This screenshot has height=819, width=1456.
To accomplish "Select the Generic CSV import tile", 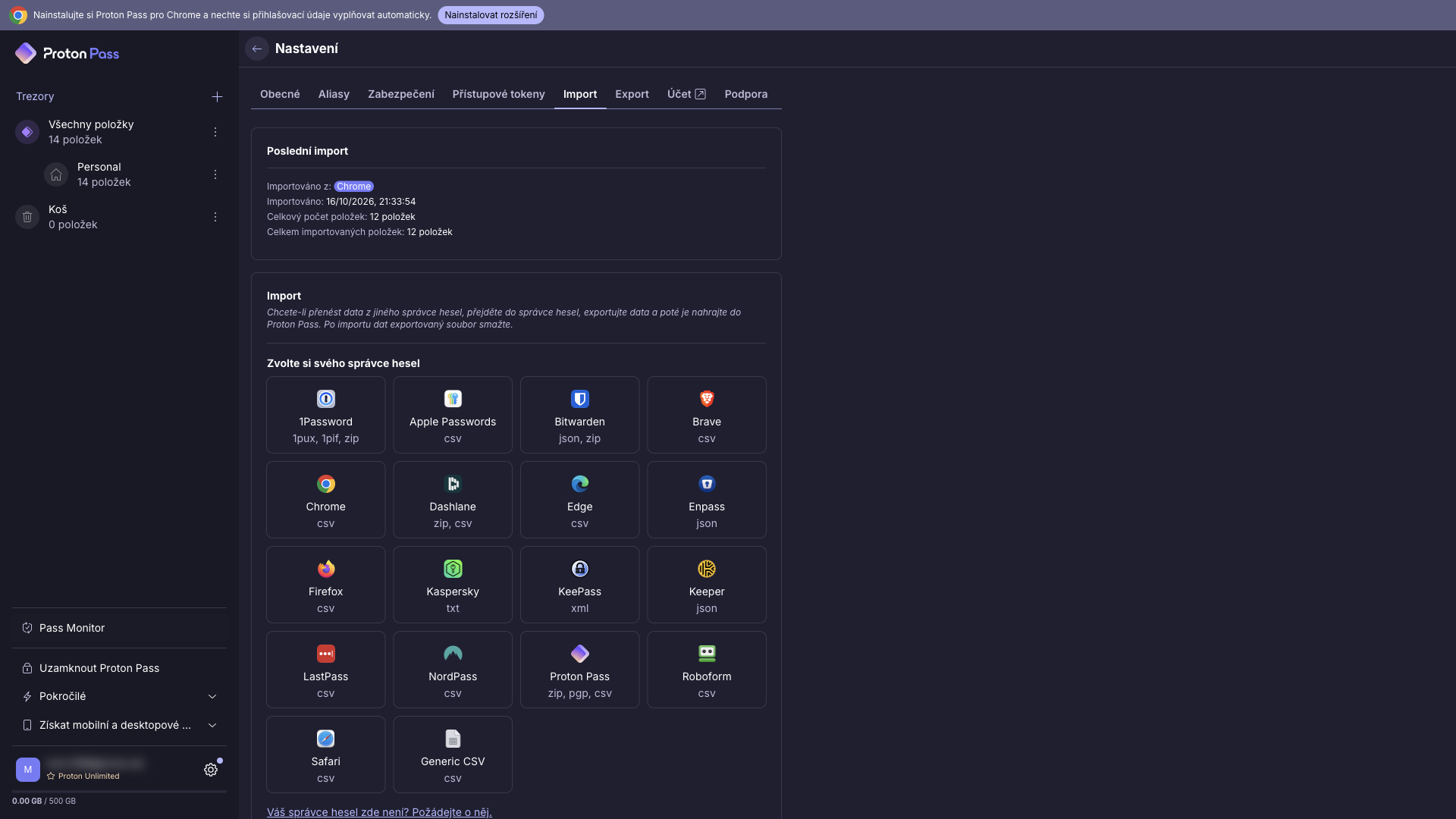I will (453, 755).
